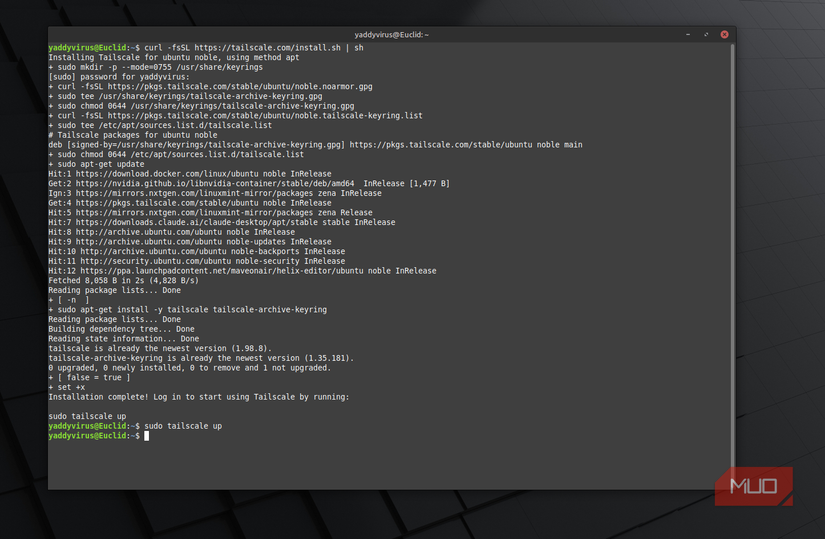Click the Hit:11 security.ubuntu.com line

point(197,261)
